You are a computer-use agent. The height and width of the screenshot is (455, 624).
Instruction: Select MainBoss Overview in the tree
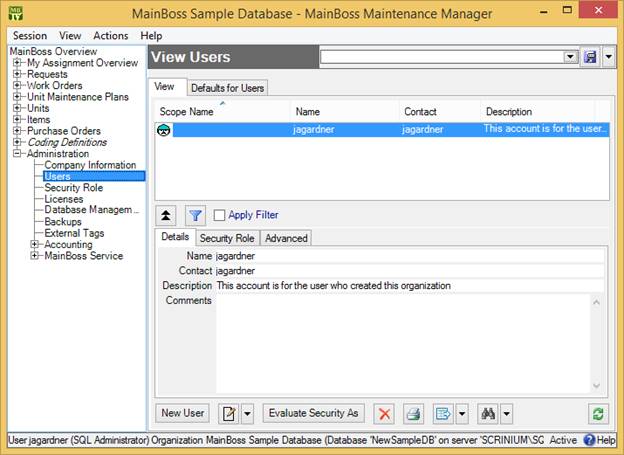click(53, 51)
